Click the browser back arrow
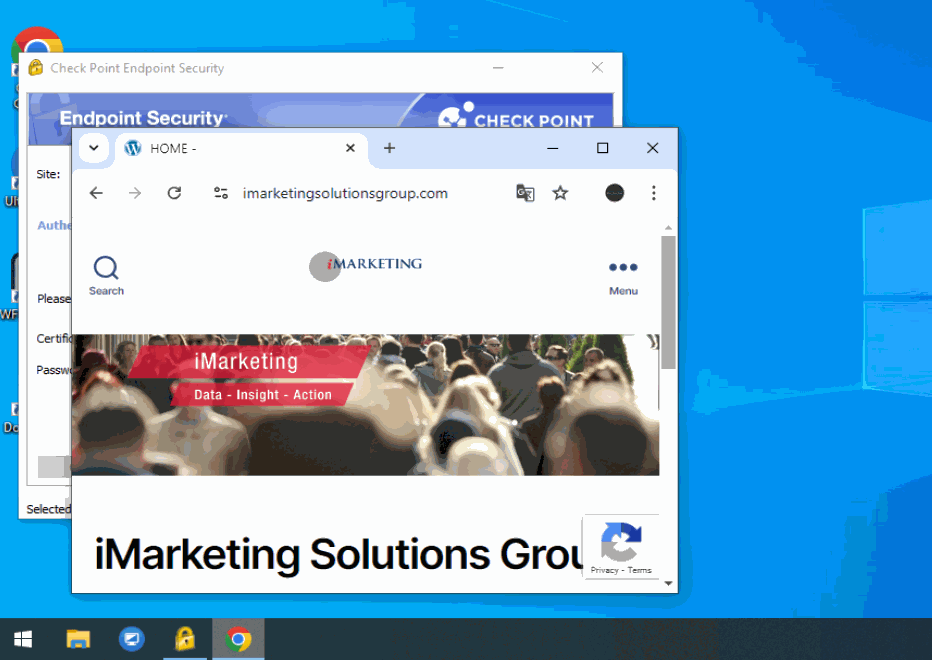 pos(96,193)
